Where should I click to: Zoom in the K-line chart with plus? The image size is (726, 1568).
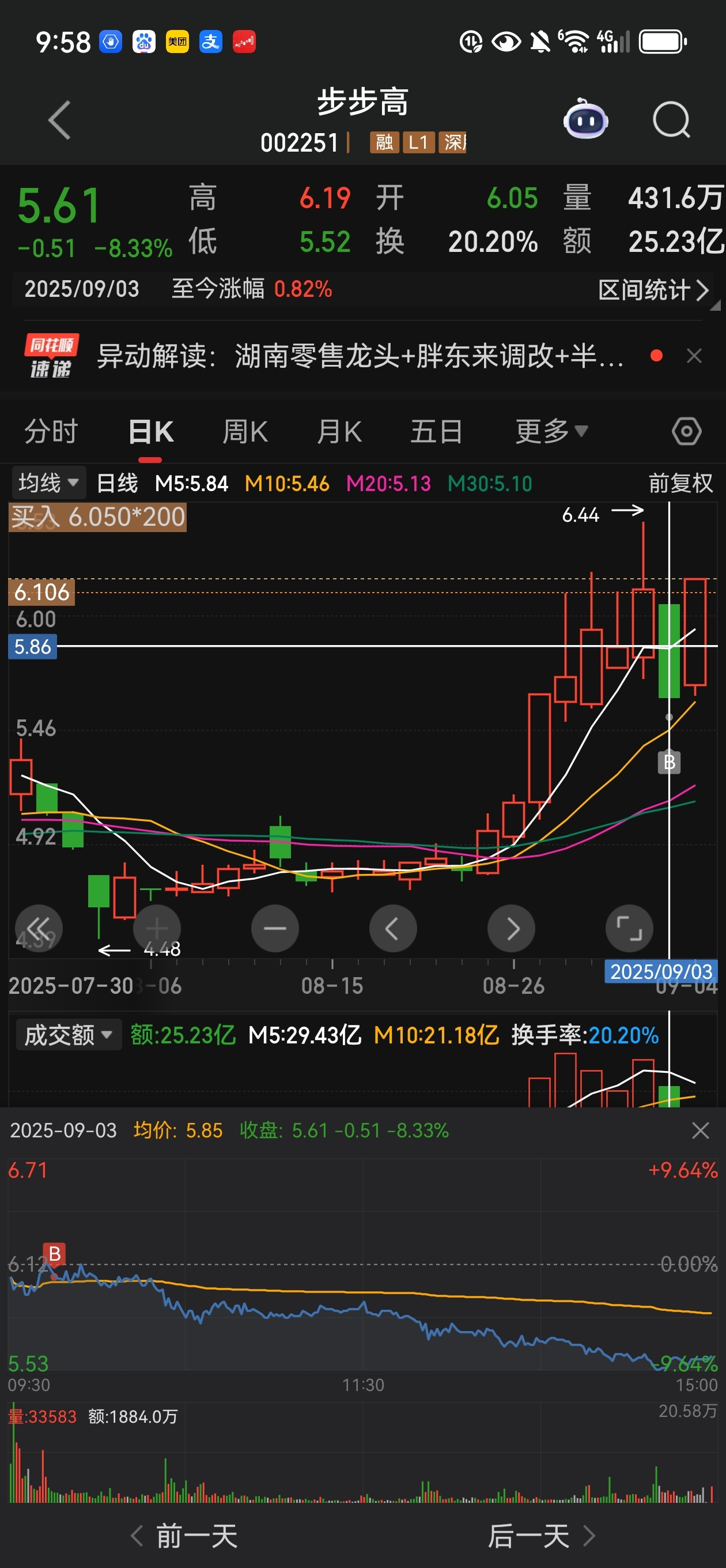[157, 929]
